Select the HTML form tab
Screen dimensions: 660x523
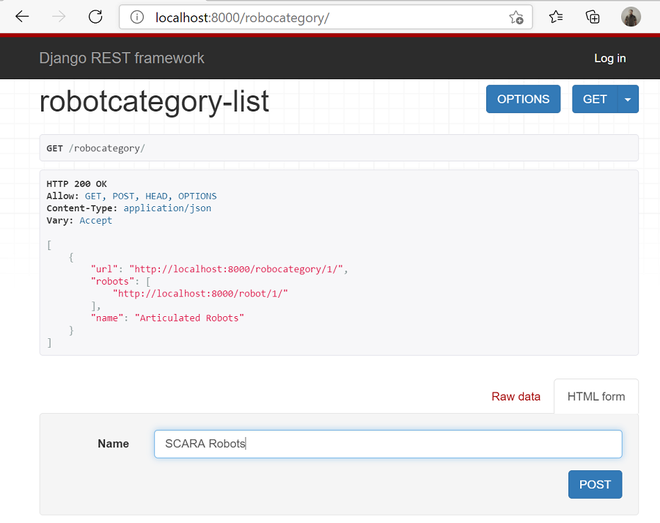596,396
